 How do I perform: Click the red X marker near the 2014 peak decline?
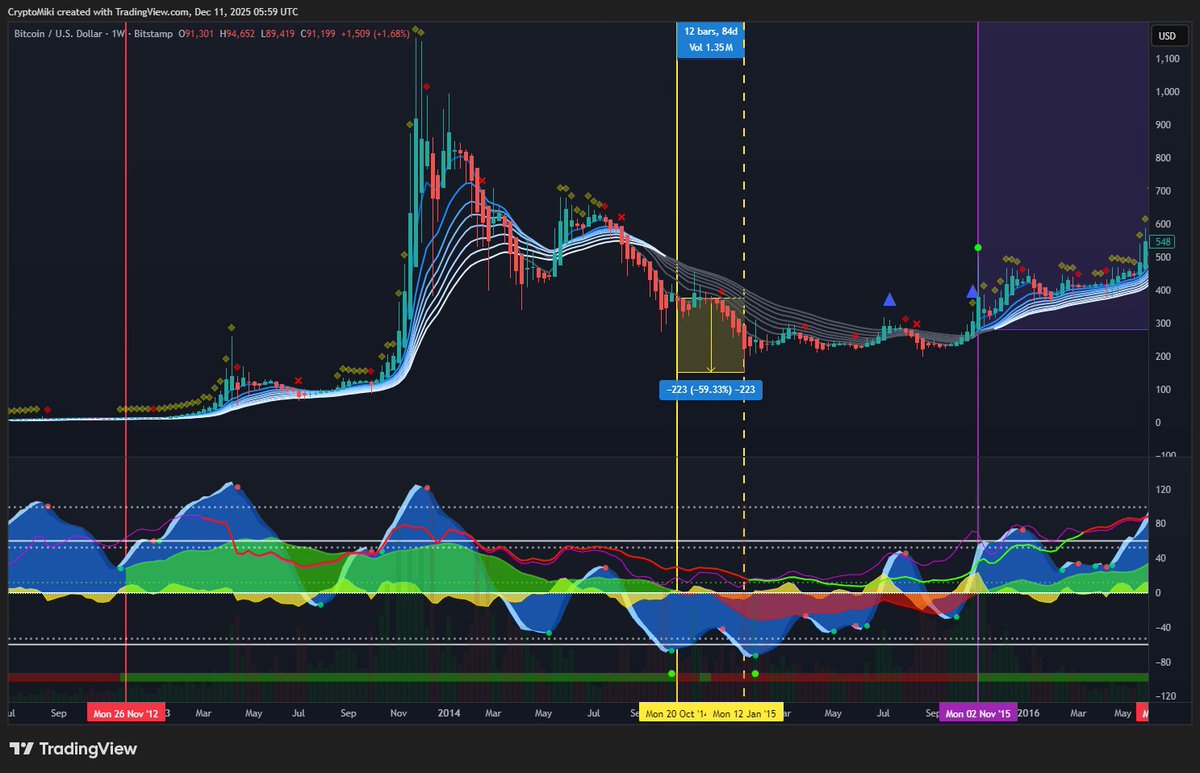click(x=481, y=181)
